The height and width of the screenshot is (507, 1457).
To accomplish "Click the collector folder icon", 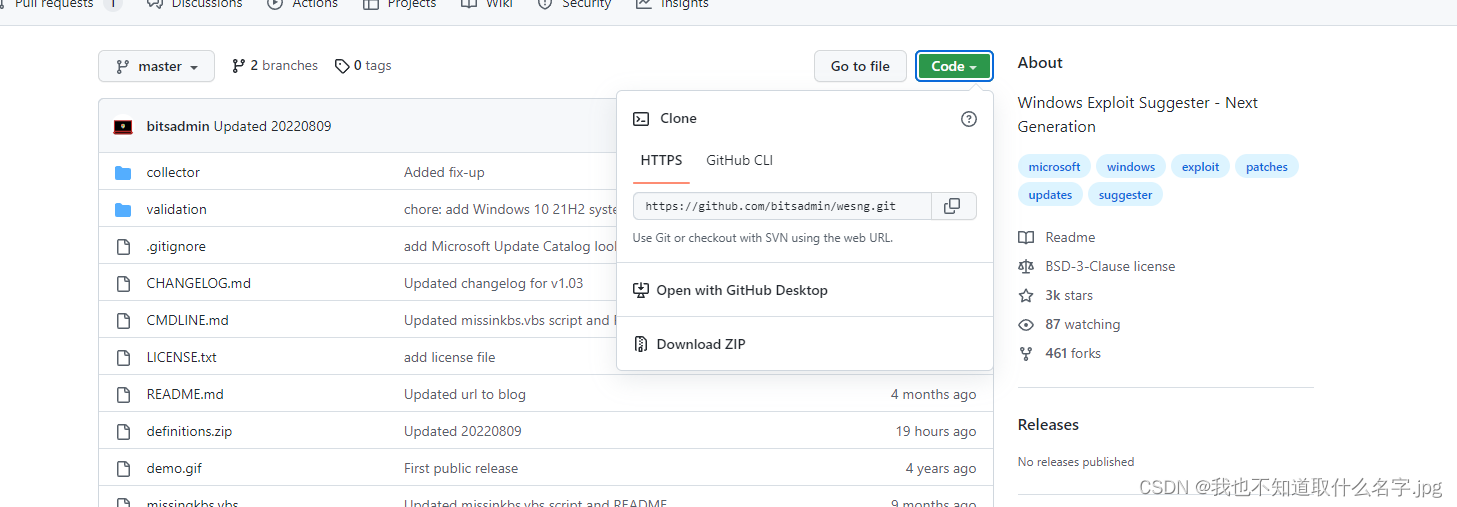I will [x=123, y=172].
